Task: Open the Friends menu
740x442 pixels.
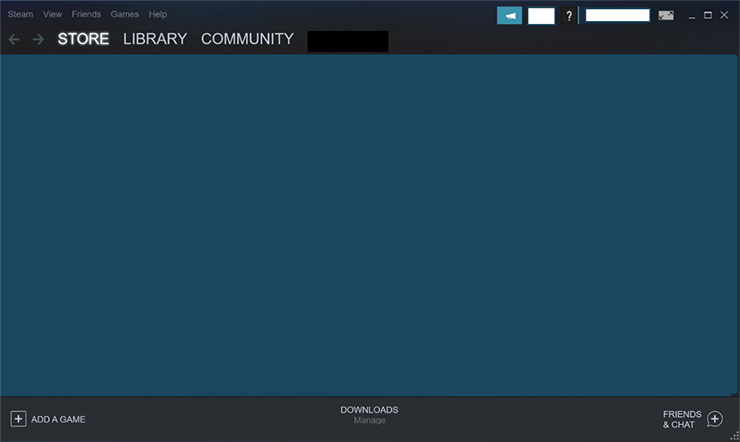Action: point(86,14)
